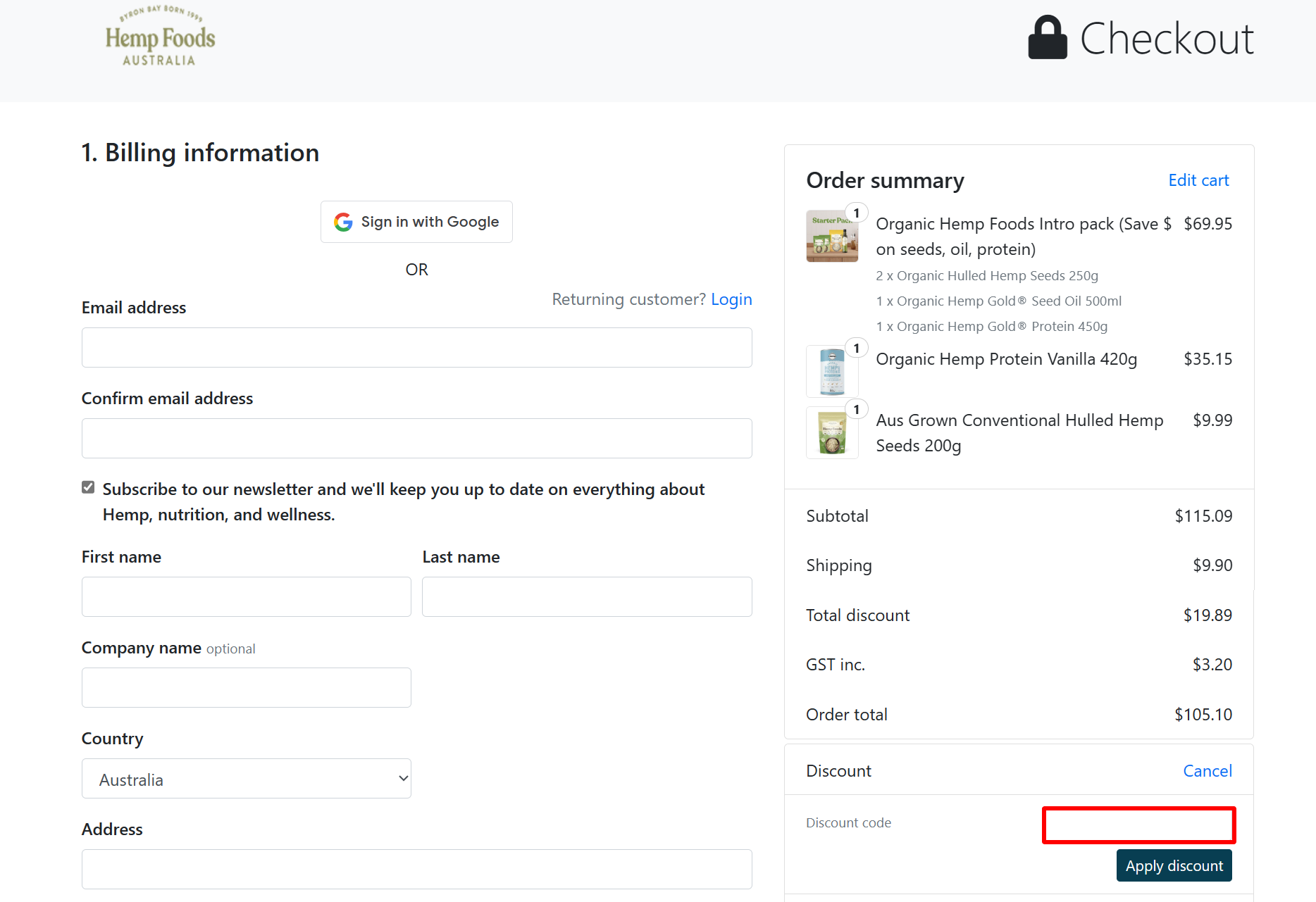Focus the Email address field

tap(416, 348)
